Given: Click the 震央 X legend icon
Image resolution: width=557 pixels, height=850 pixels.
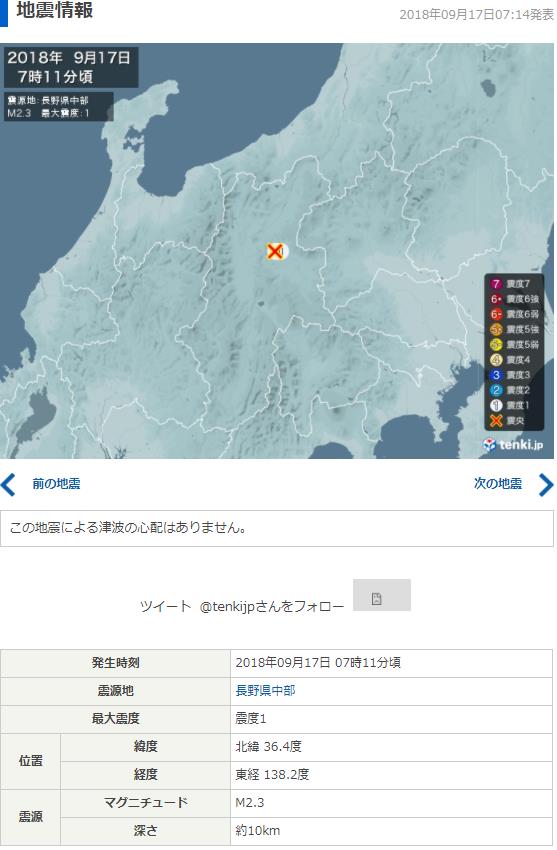Looking at the screenshot, I should (496, 420).
